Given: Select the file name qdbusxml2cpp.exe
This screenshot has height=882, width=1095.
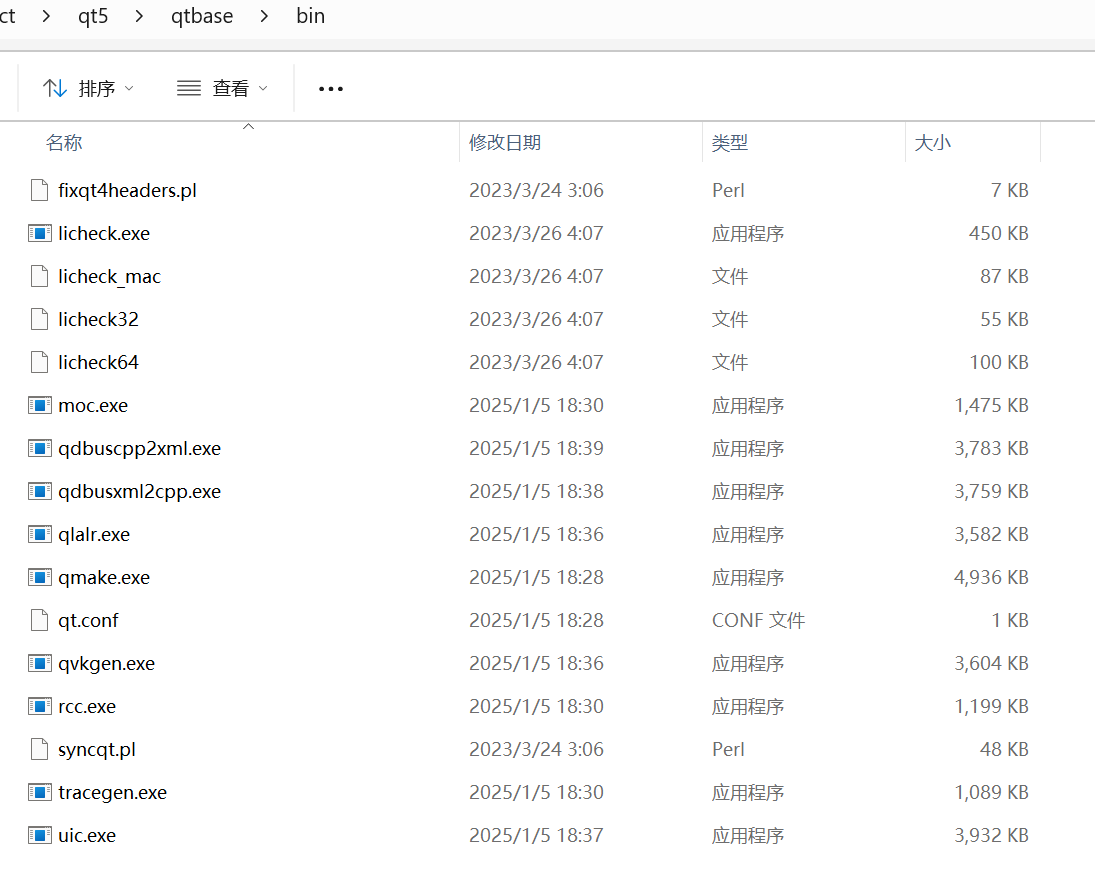Looking at the screenshot, I should [x=140, y=492].
